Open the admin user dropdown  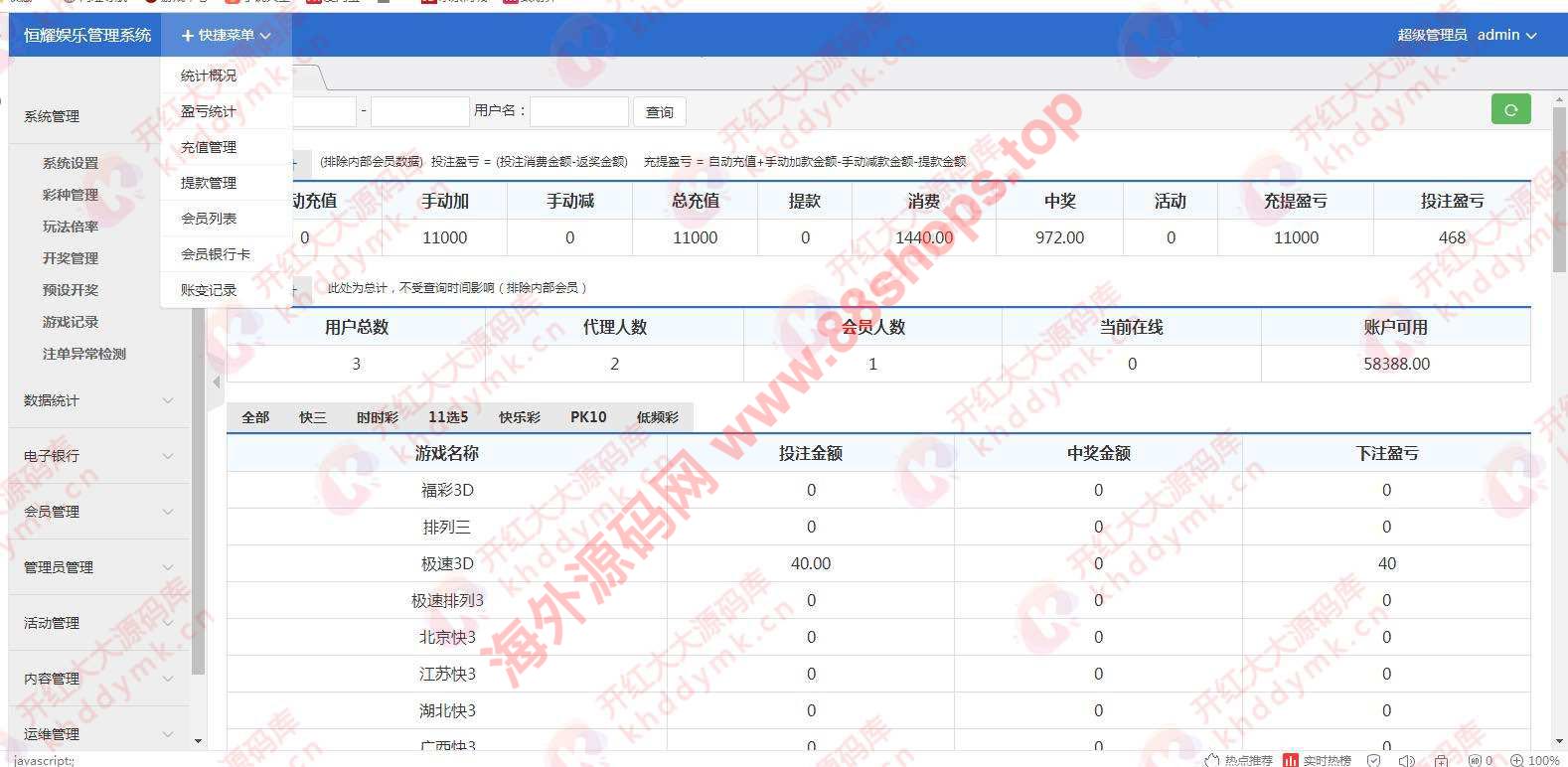pos(1506,35)
